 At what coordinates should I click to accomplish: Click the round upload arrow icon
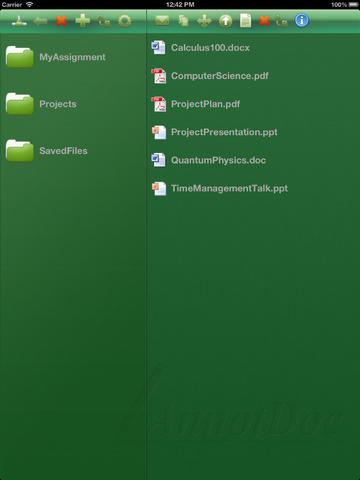(225, 21)
